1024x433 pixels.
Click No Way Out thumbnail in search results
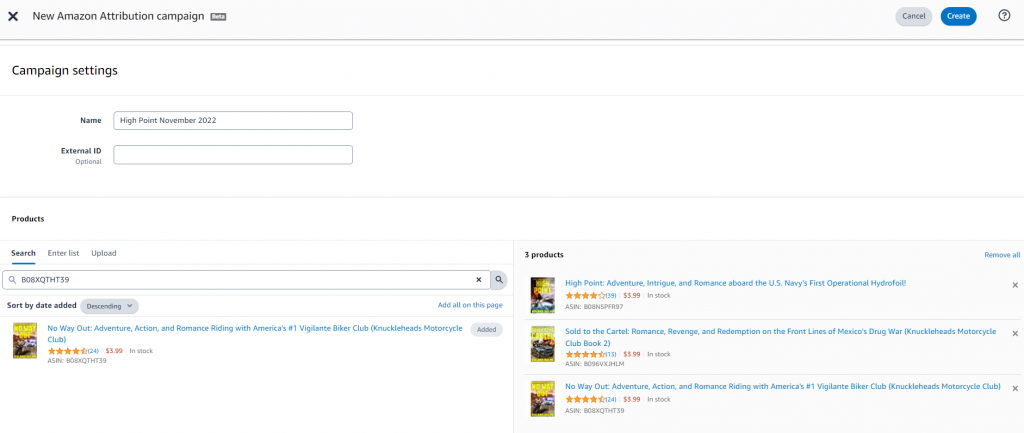[25, 340]
